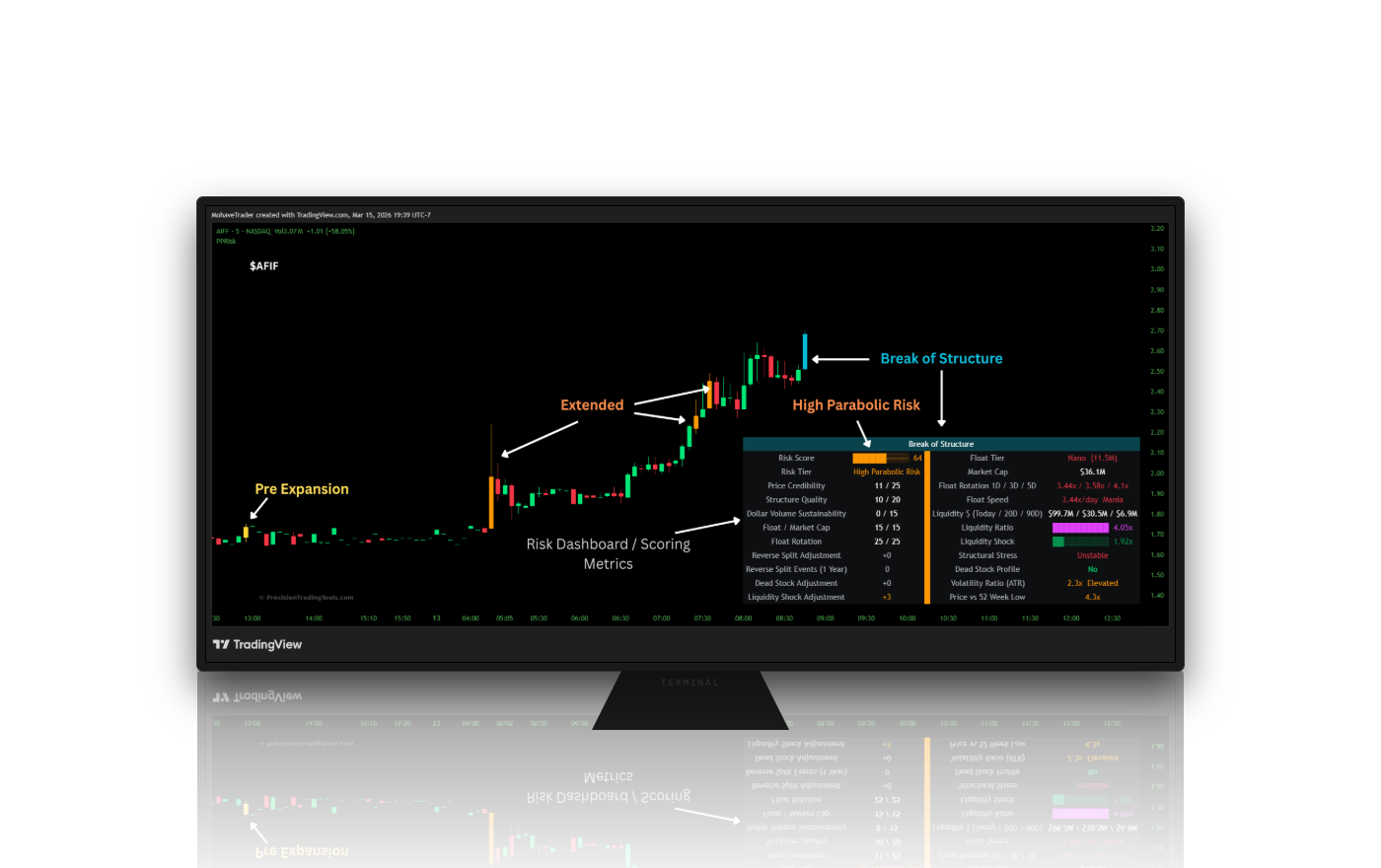The width and height of the screenshot is (1381, 868).
Task: Click the 08:00 time axis marker
Action: click(x=744, y=618)
